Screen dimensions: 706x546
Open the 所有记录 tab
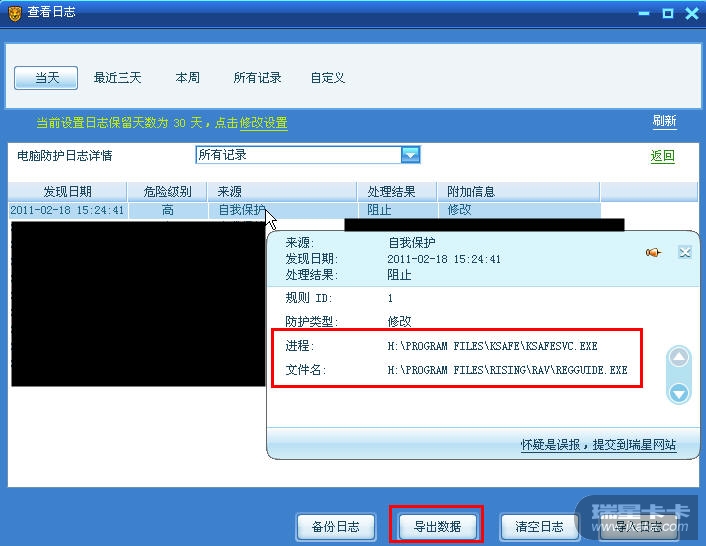tap(257, 78)
